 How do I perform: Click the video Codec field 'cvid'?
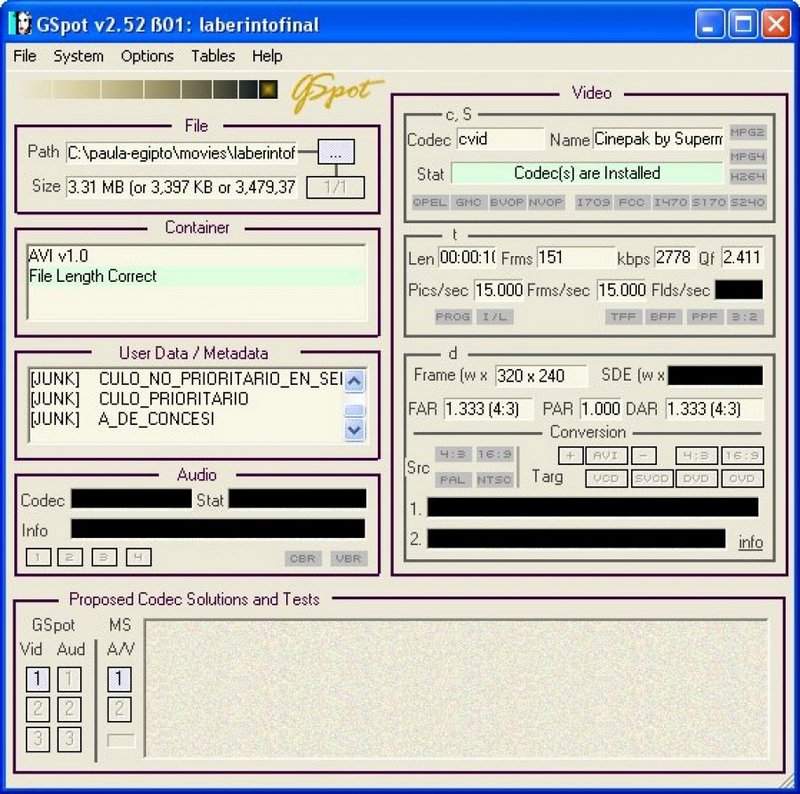[500, 139]
